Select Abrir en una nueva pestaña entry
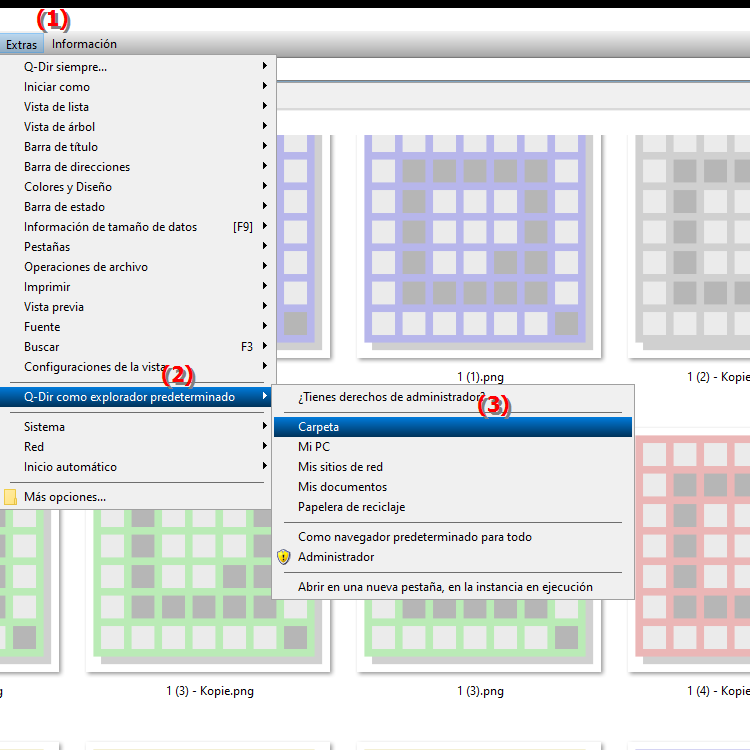The width and height of the screenshot is (750, 750). (x=453, y=587)
